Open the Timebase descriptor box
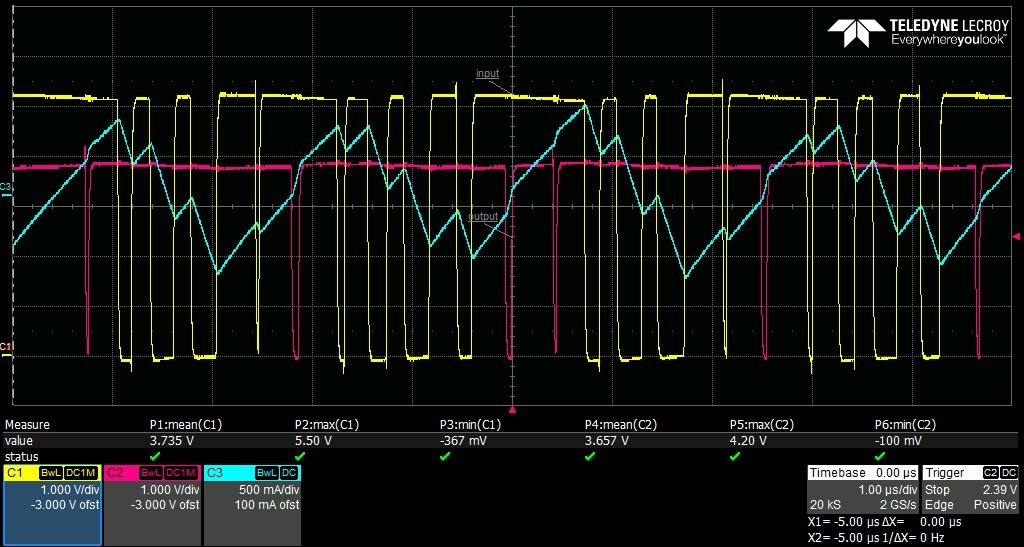Viewport: 1024px width, 547px height. point(863,490)
